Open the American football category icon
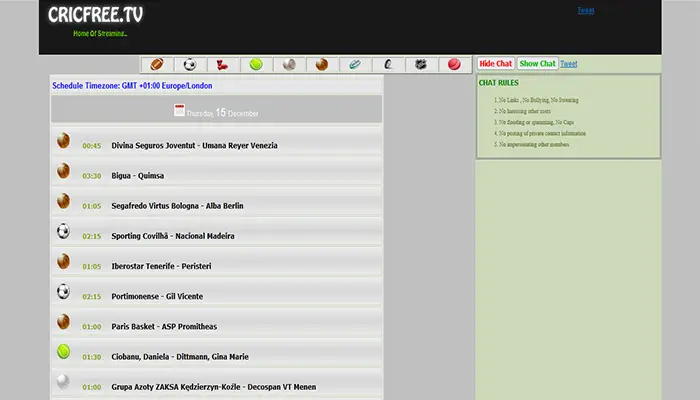Screen dimensions: 700x400 pos(157,64)
